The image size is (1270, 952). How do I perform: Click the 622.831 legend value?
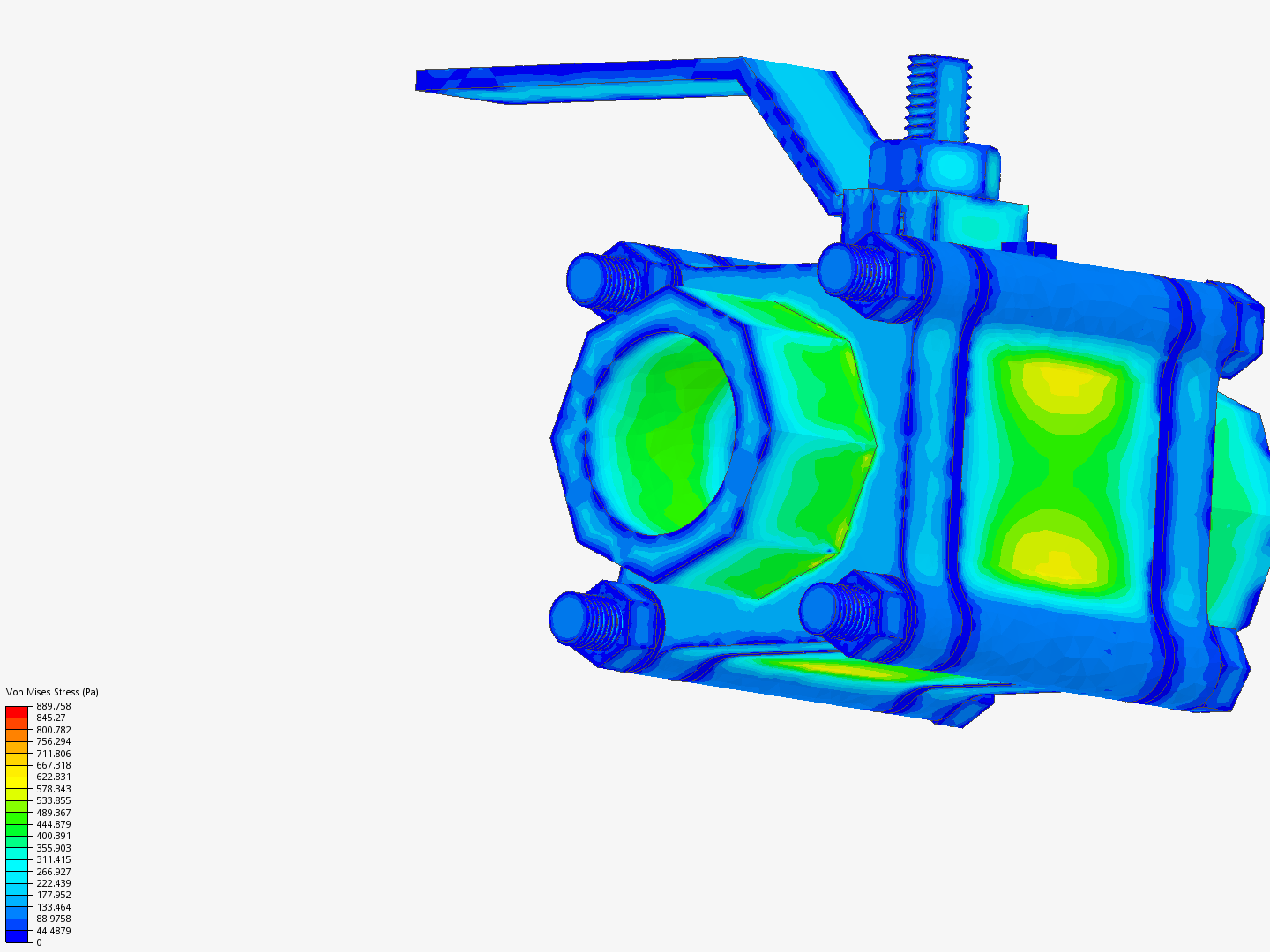[x=54, y=777]
